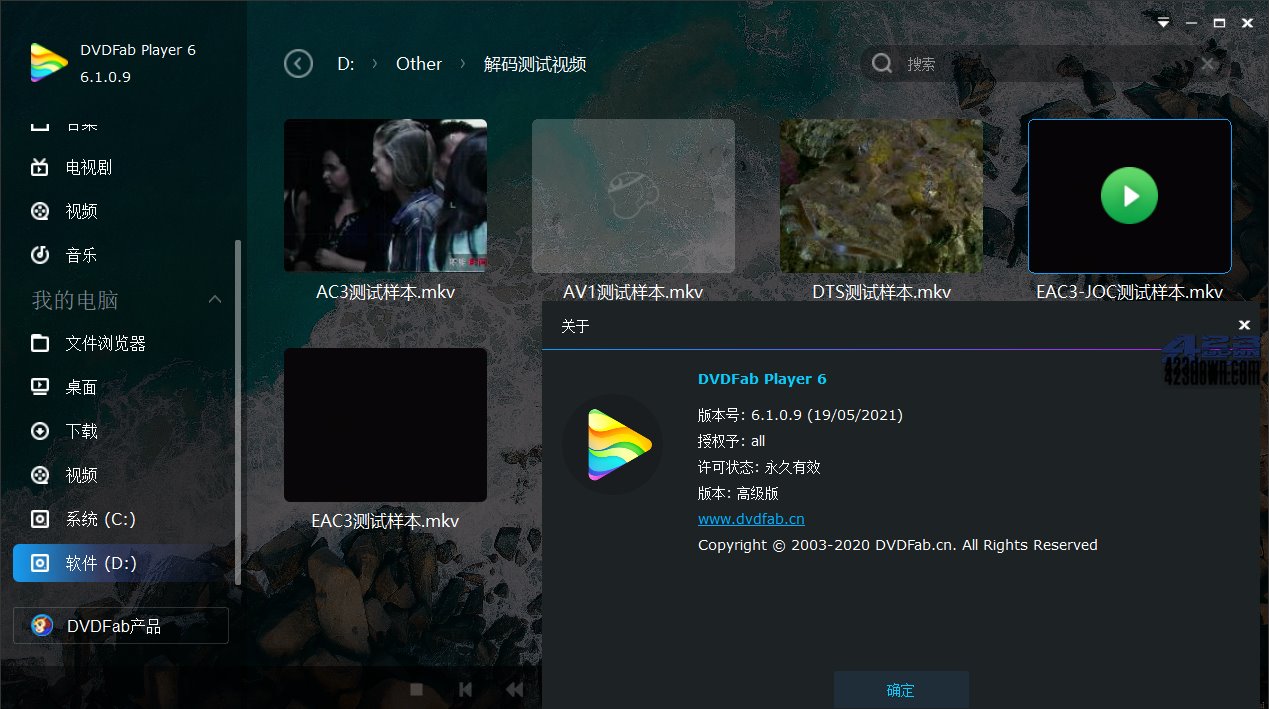Skip to the previous track

click(465, 689)
